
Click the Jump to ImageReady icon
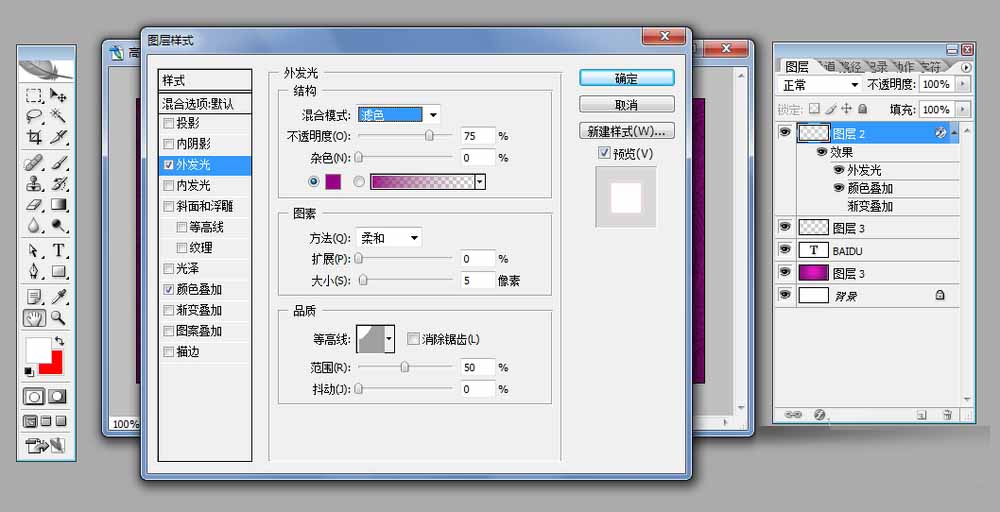45,445
